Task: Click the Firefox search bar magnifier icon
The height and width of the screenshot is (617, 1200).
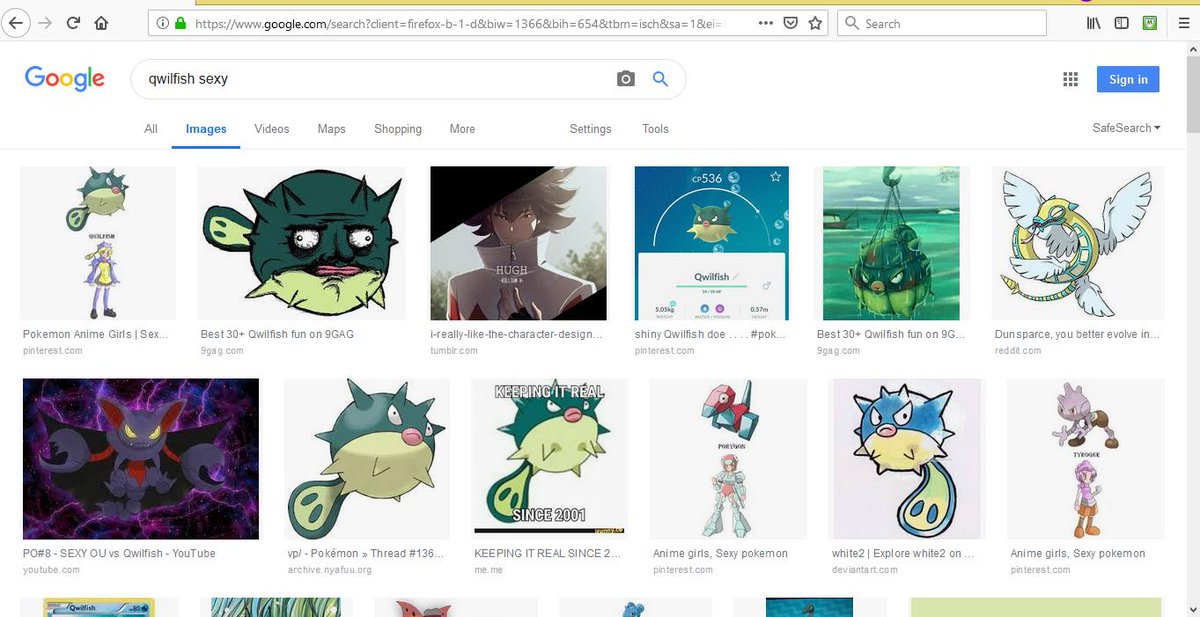Action: pyautogui.click(x=852, y=23)
